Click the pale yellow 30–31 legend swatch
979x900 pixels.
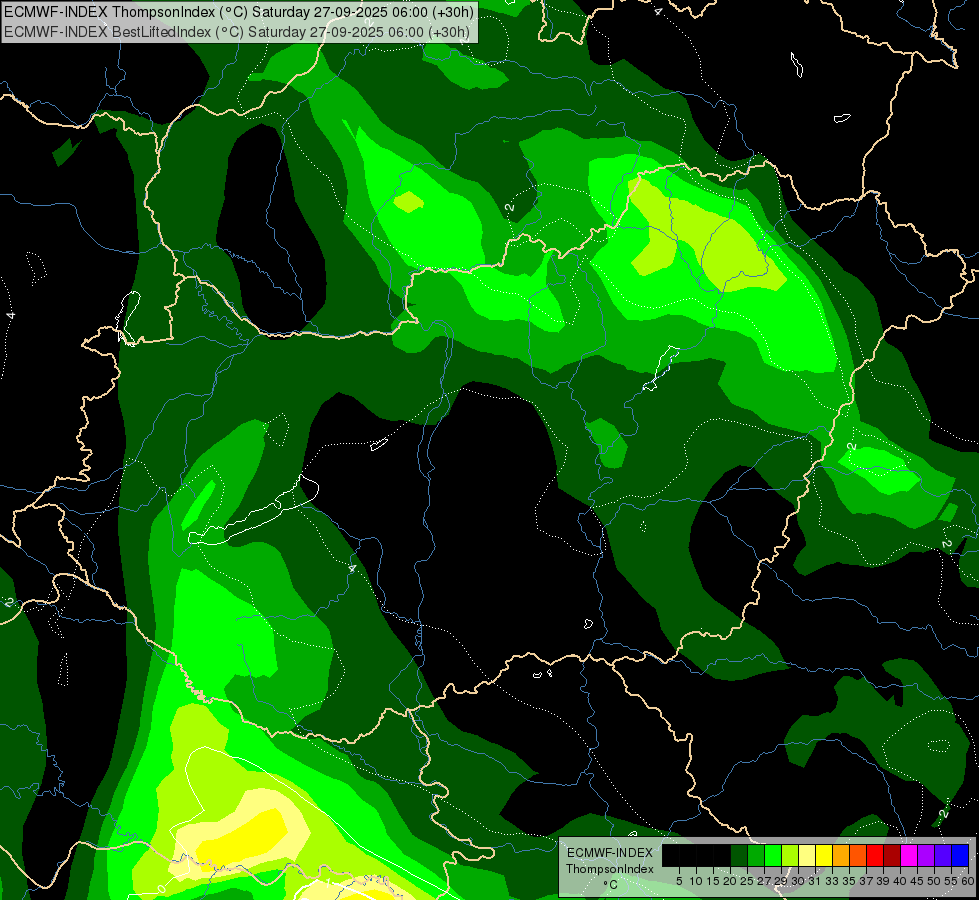click(x=807, y=855)
